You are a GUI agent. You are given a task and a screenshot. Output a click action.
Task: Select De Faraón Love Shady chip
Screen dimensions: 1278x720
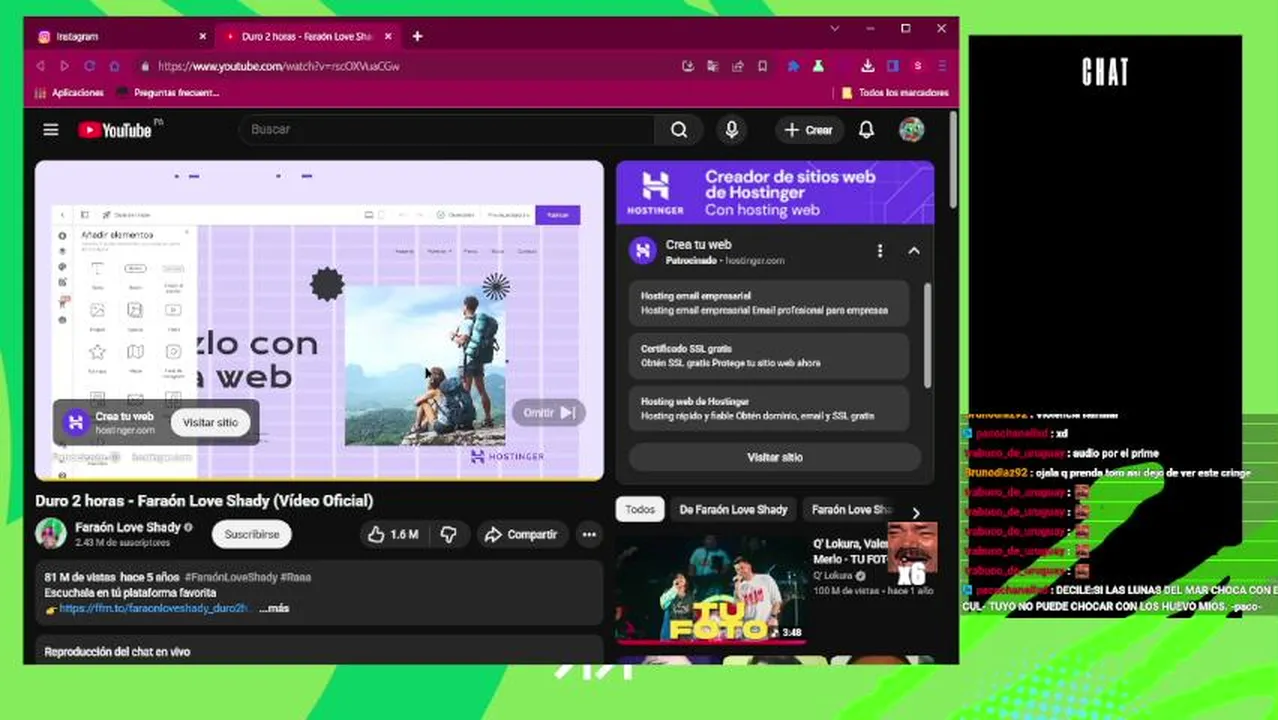pyautogui.click(x=733, y=509)
